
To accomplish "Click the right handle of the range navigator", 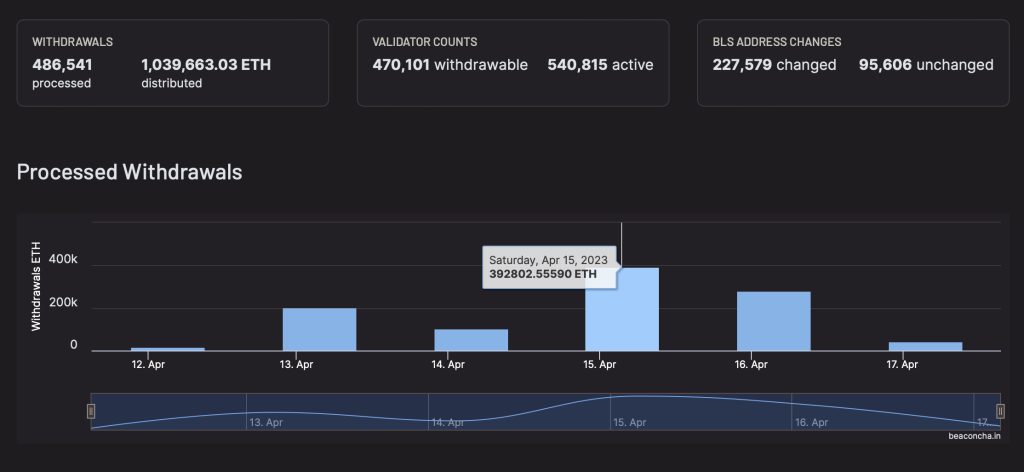I will 1000,411.
